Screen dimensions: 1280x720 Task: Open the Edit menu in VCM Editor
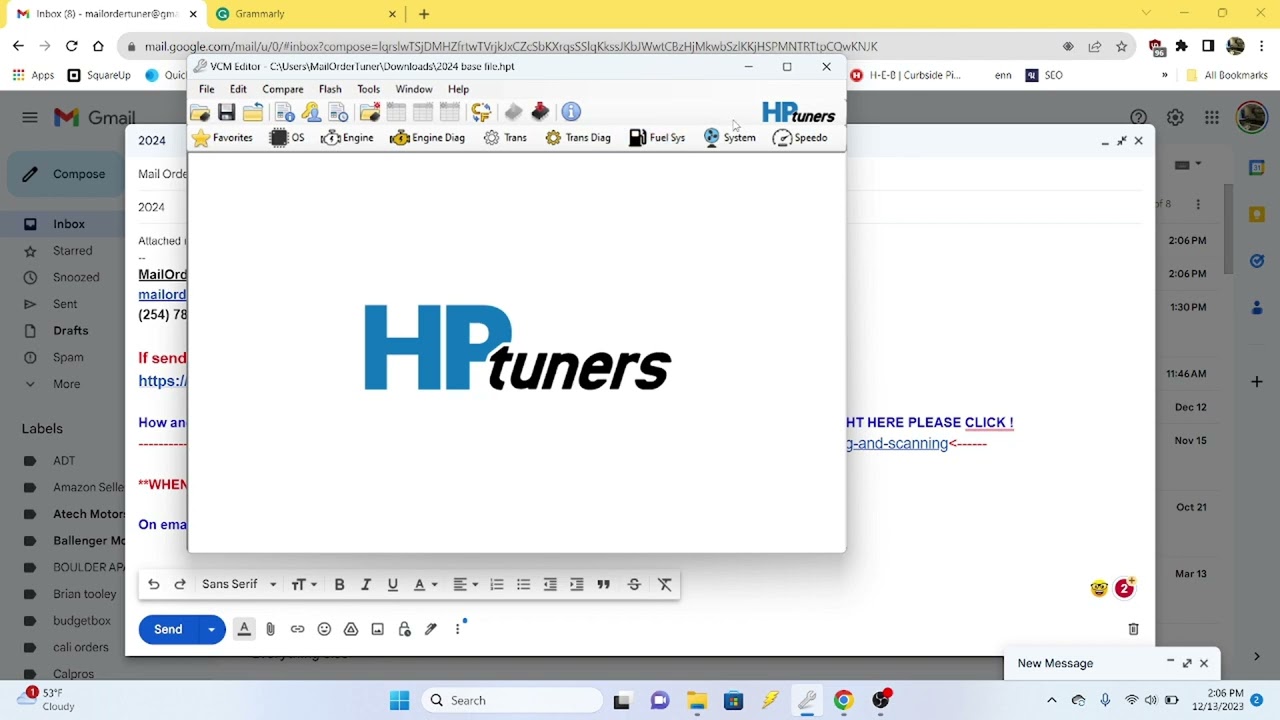(x=238, y=89)
